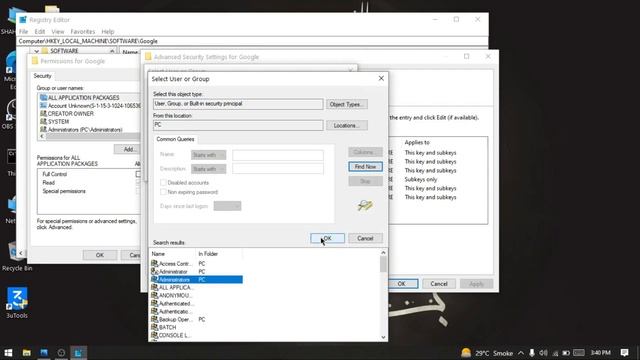Click scrollbar down arrow in search results

pyautogui.click(x=383, y=337)
